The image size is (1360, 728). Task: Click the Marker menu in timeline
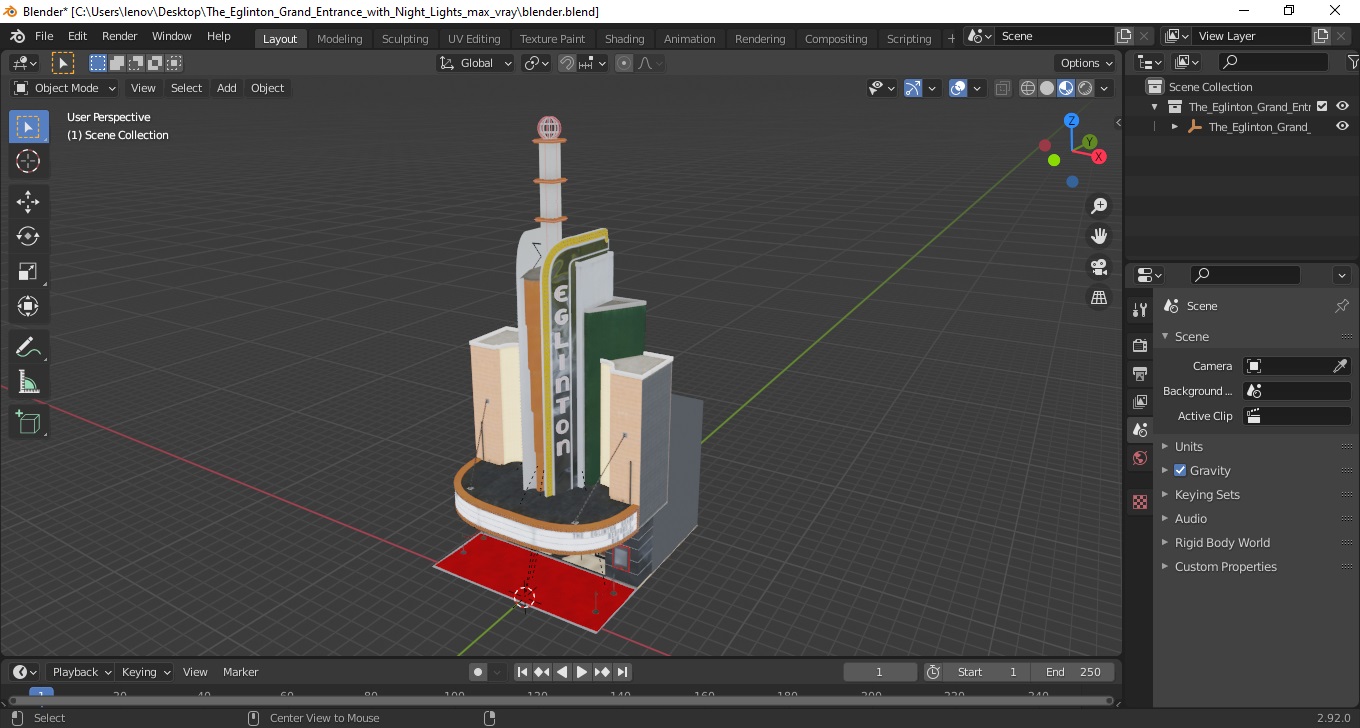(240, 672)
